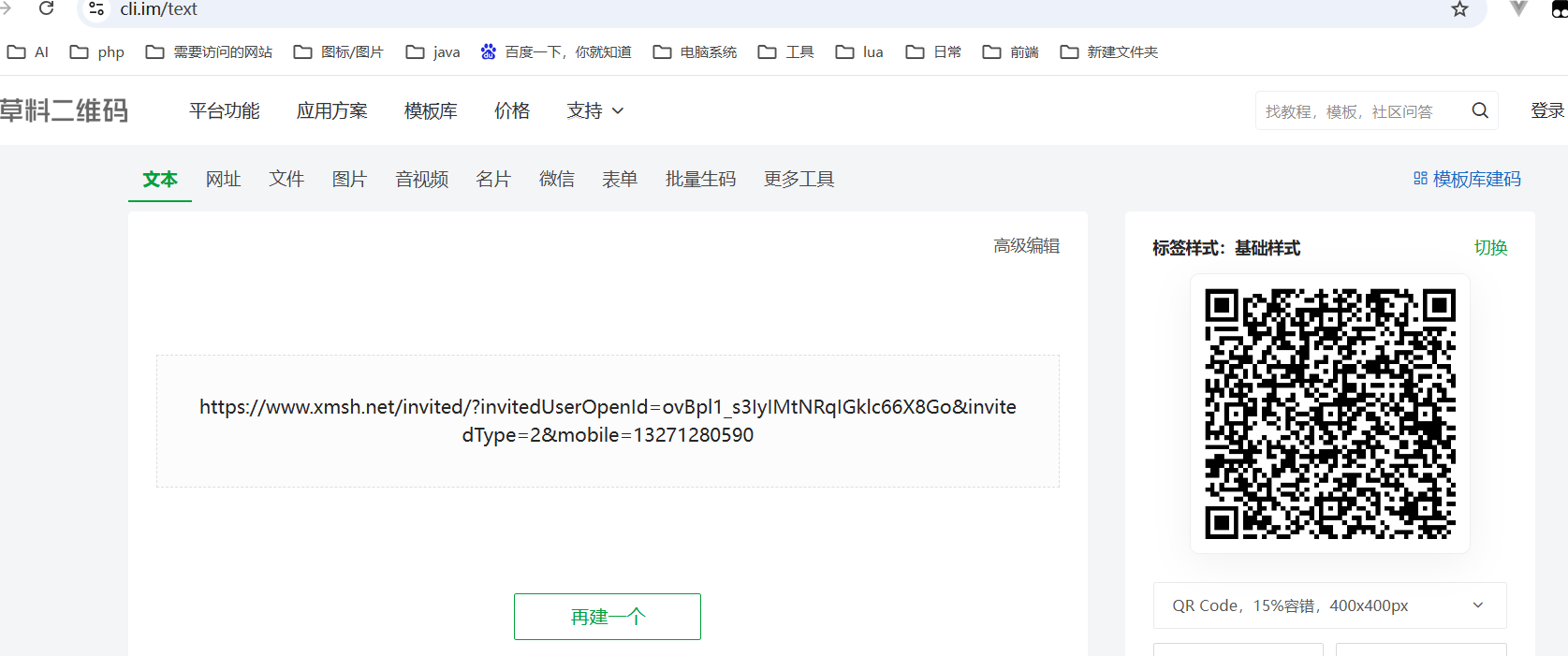Open the lua bookmark folder
The width and height of the screenshot is (1568, 656).
click(859, 52)
